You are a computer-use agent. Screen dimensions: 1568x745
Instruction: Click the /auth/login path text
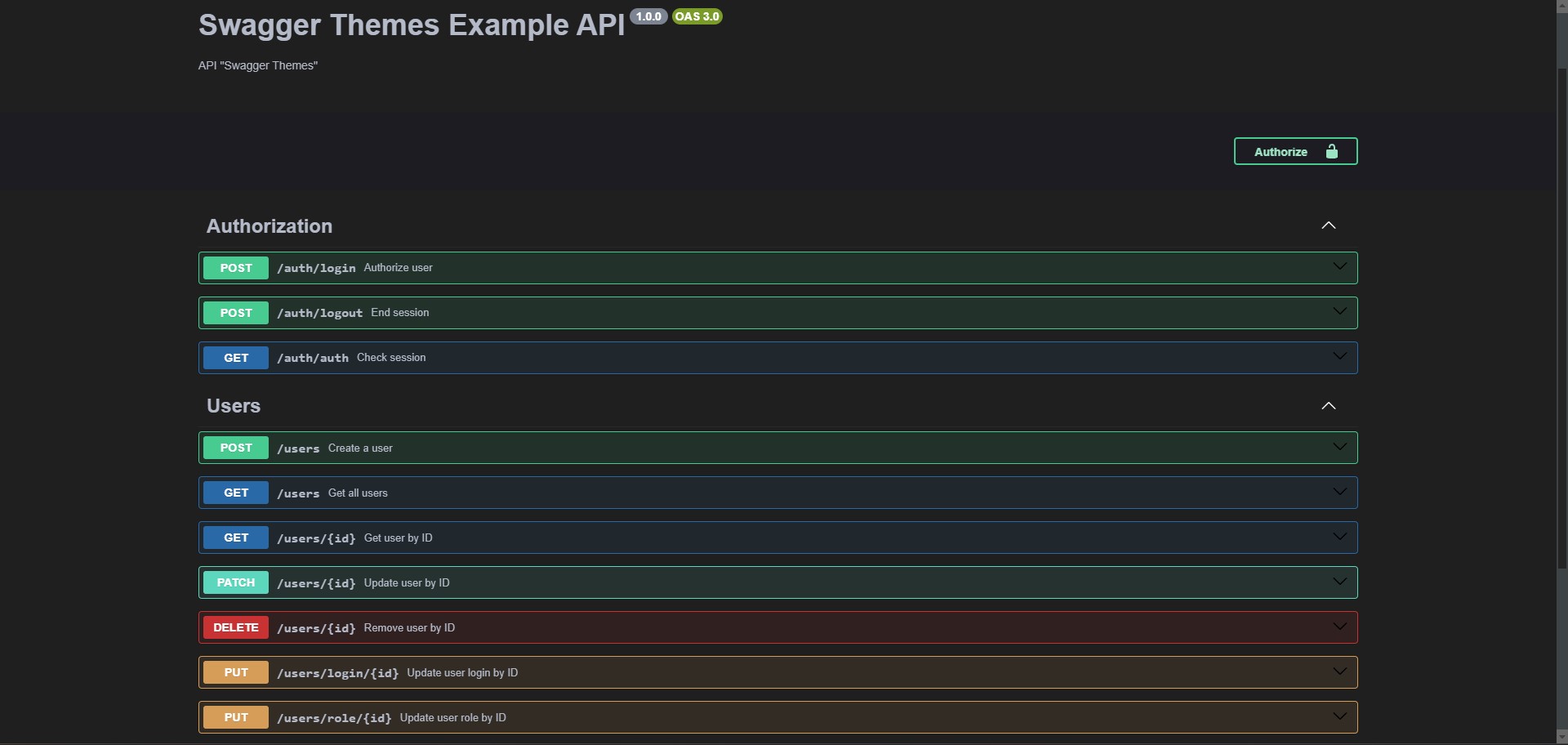(x=316, y=268)
